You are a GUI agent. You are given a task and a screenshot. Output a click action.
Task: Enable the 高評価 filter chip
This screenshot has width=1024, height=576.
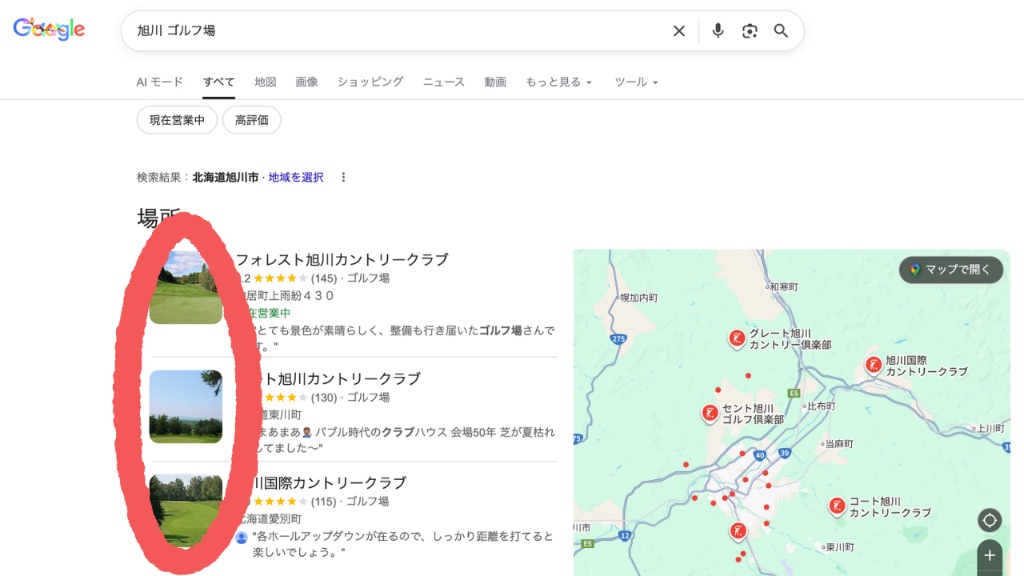point(253,119)
